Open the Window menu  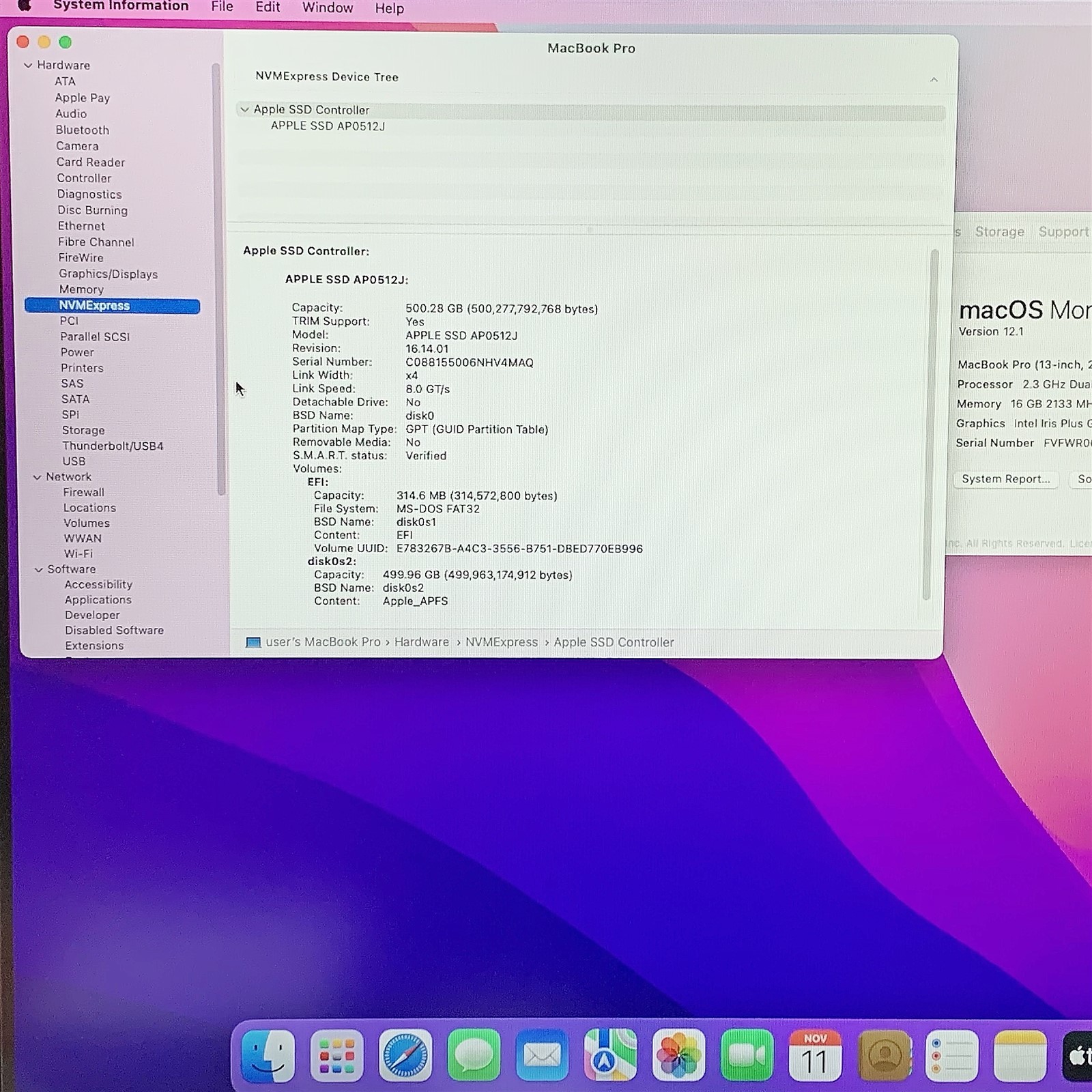pos(328,8)
